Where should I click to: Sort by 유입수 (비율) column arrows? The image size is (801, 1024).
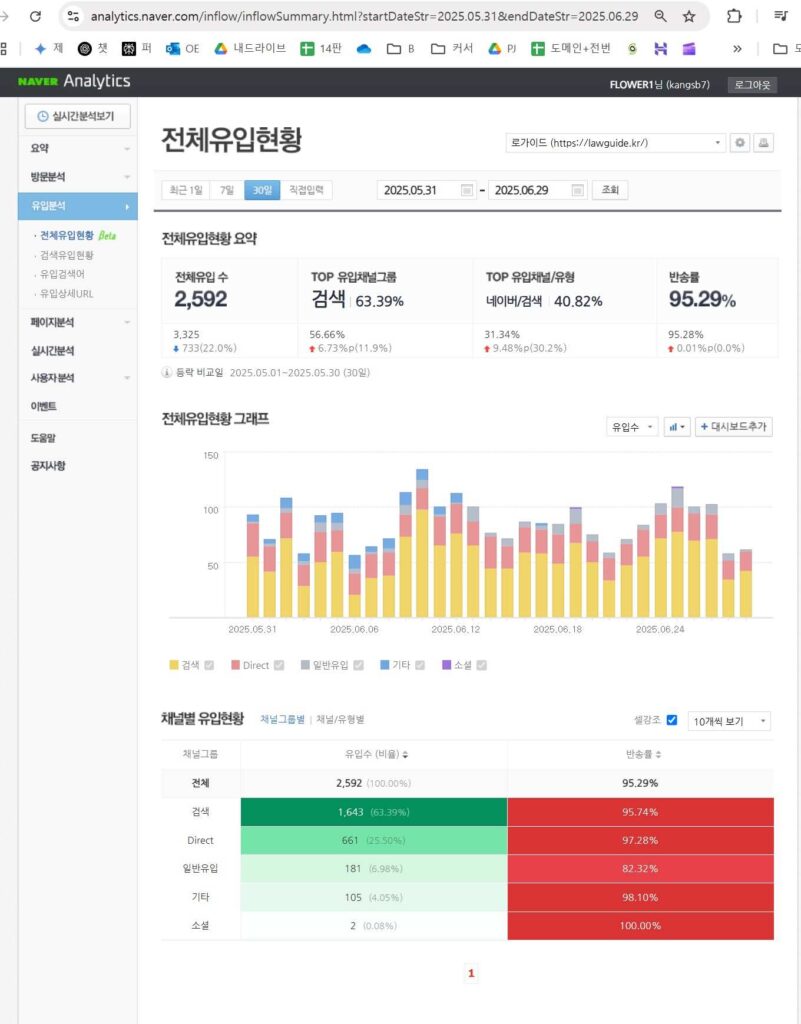coord(405,754)
